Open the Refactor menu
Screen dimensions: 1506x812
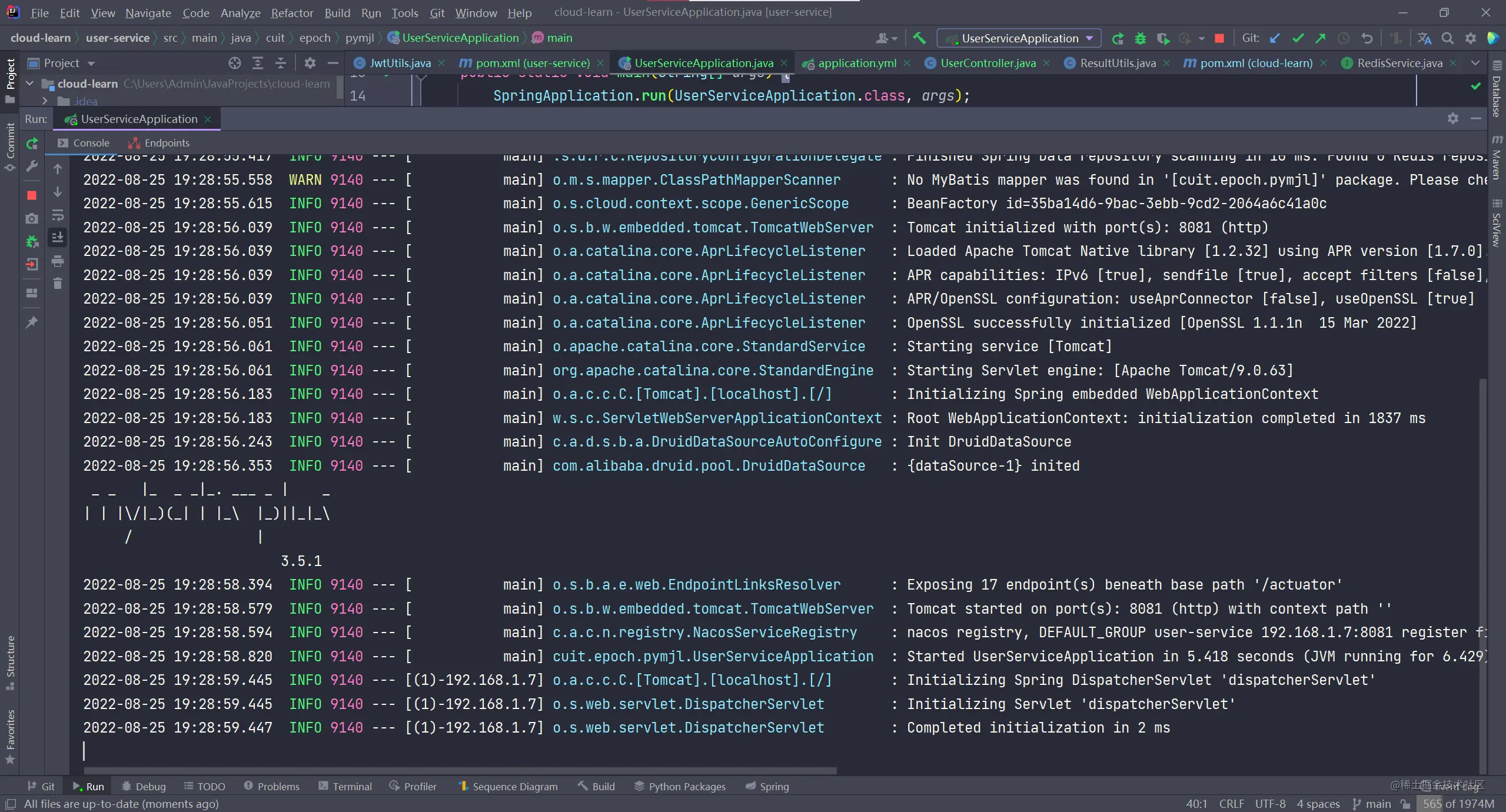(x=292, y=12)
